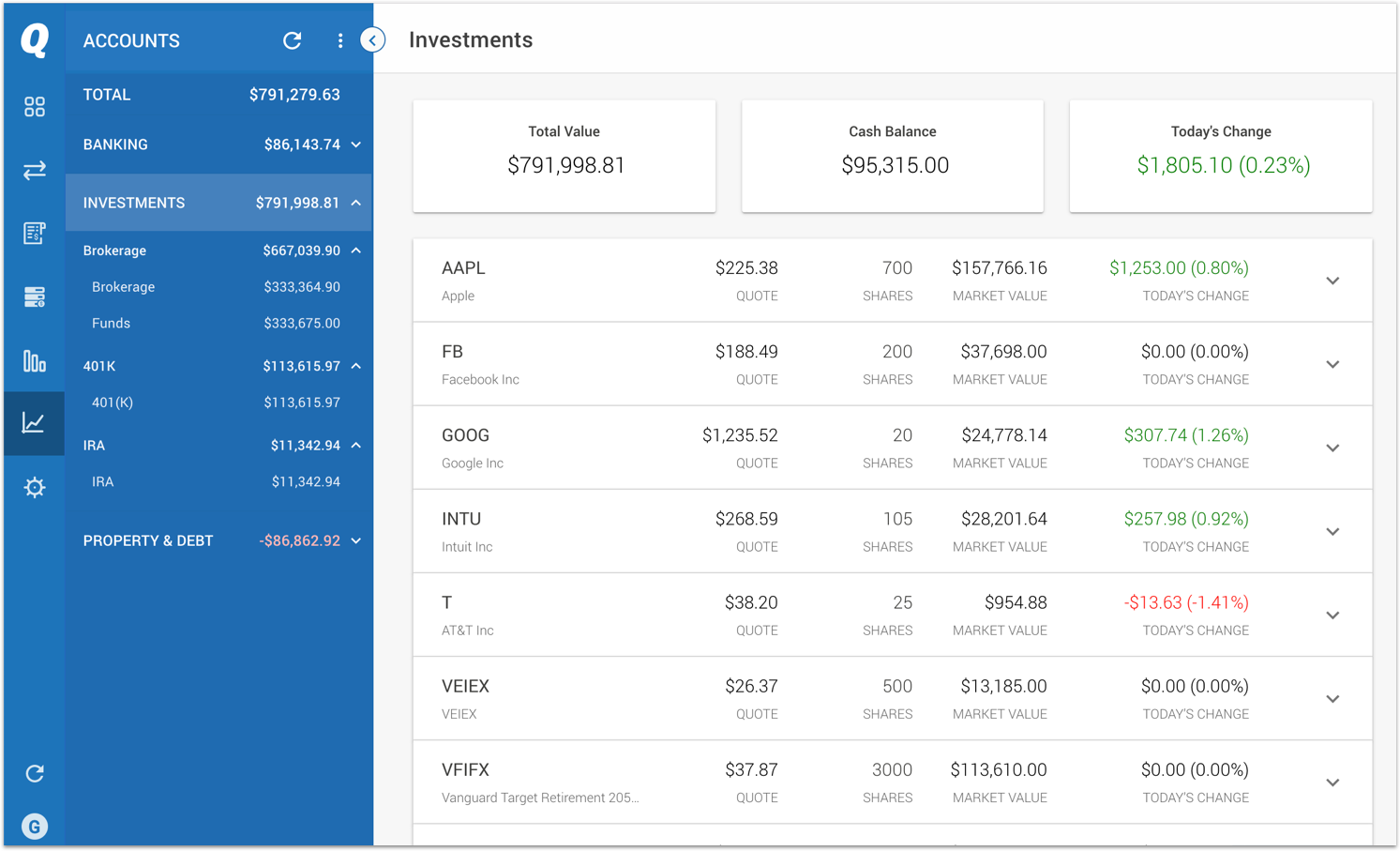Open the Funds account
Screen dimensions: 1400x851
[218, 323]
